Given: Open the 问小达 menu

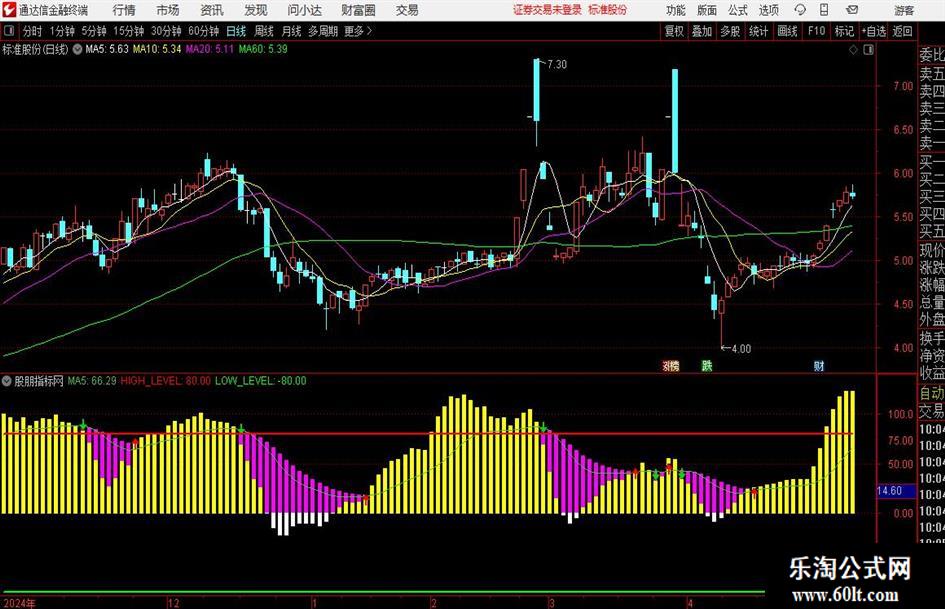Looking at the screenshot, I should 304,10.
